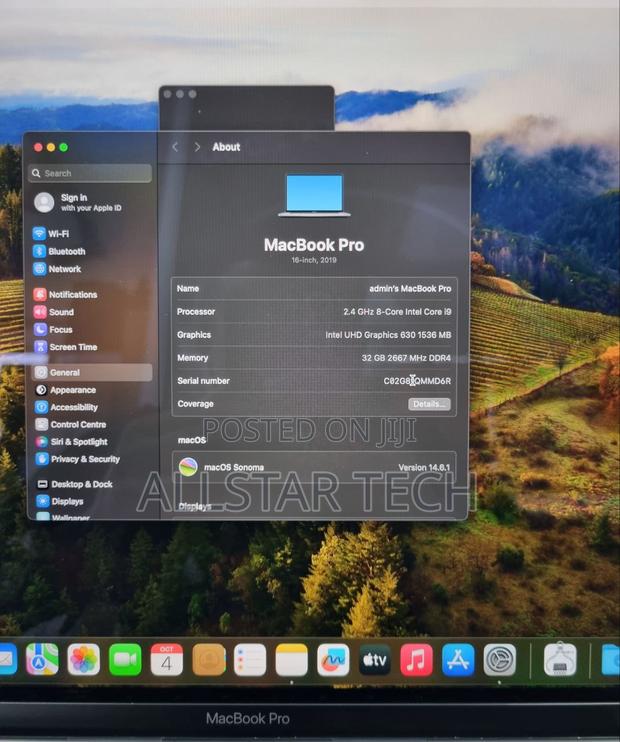Open Notes from the Dock
This screenshot has width=620, height=742.
pyautogui.click(x=292, y=659)
